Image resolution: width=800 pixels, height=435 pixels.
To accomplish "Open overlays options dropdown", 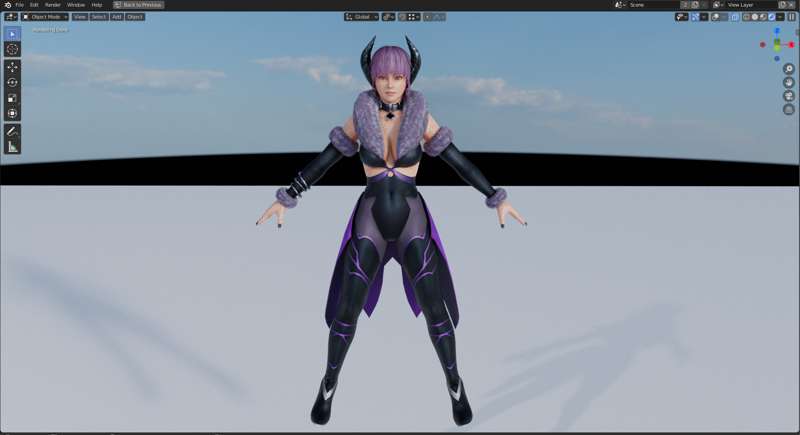I will (x=724, y=17).
